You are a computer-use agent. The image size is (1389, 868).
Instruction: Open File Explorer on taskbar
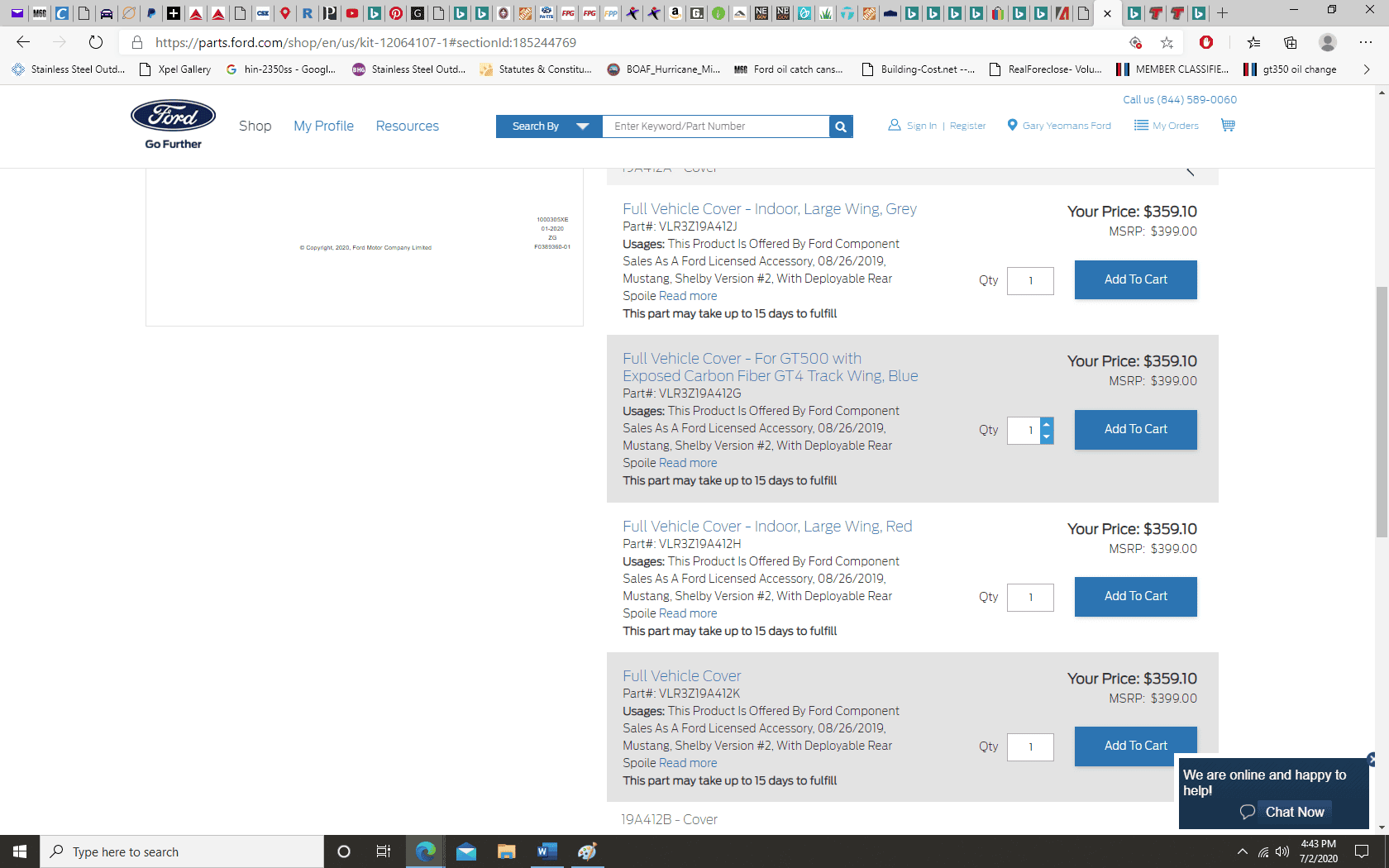click(506, 851)
